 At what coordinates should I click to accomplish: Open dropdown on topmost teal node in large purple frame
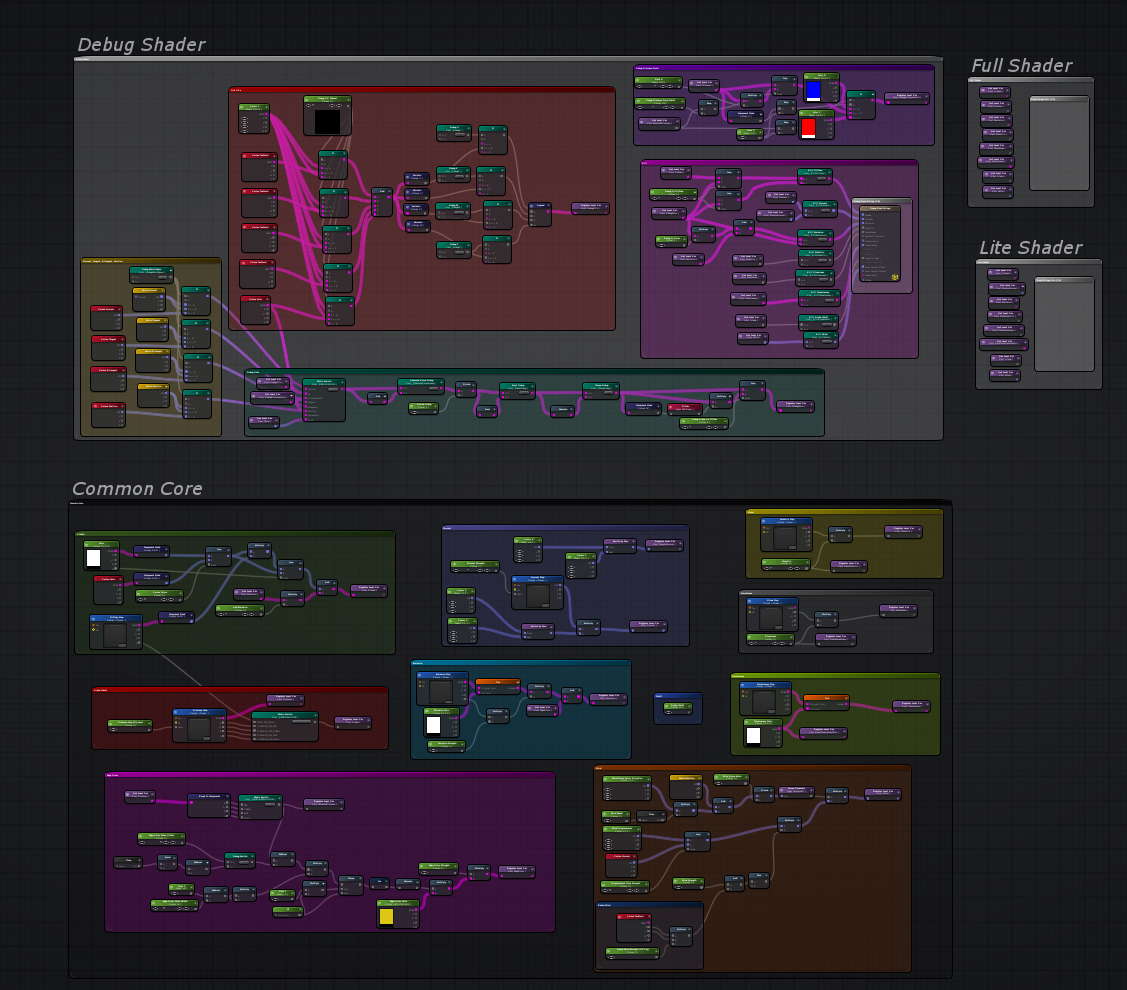820,180
